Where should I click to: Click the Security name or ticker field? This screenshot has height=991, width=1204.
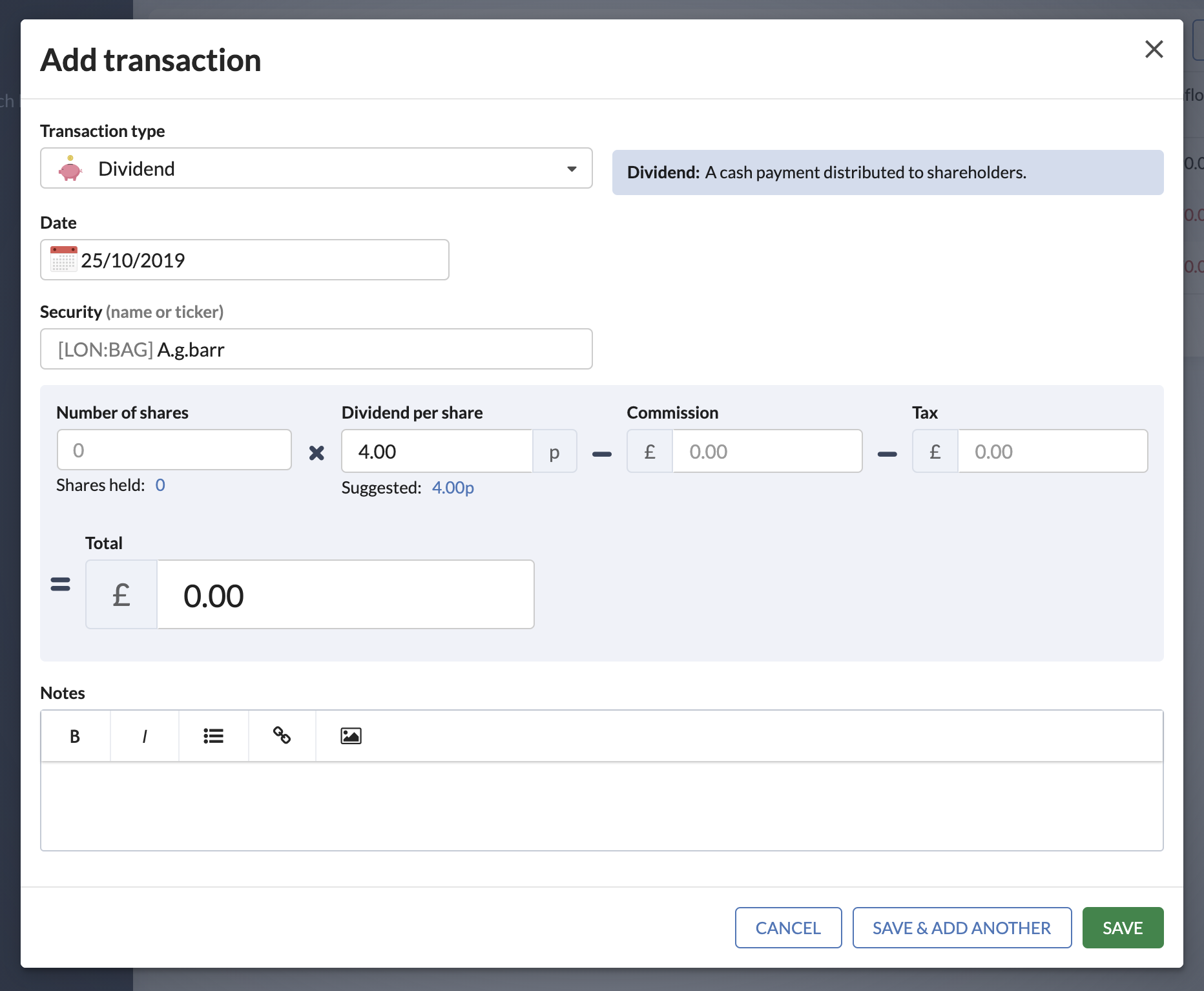[x=317, y=349]
